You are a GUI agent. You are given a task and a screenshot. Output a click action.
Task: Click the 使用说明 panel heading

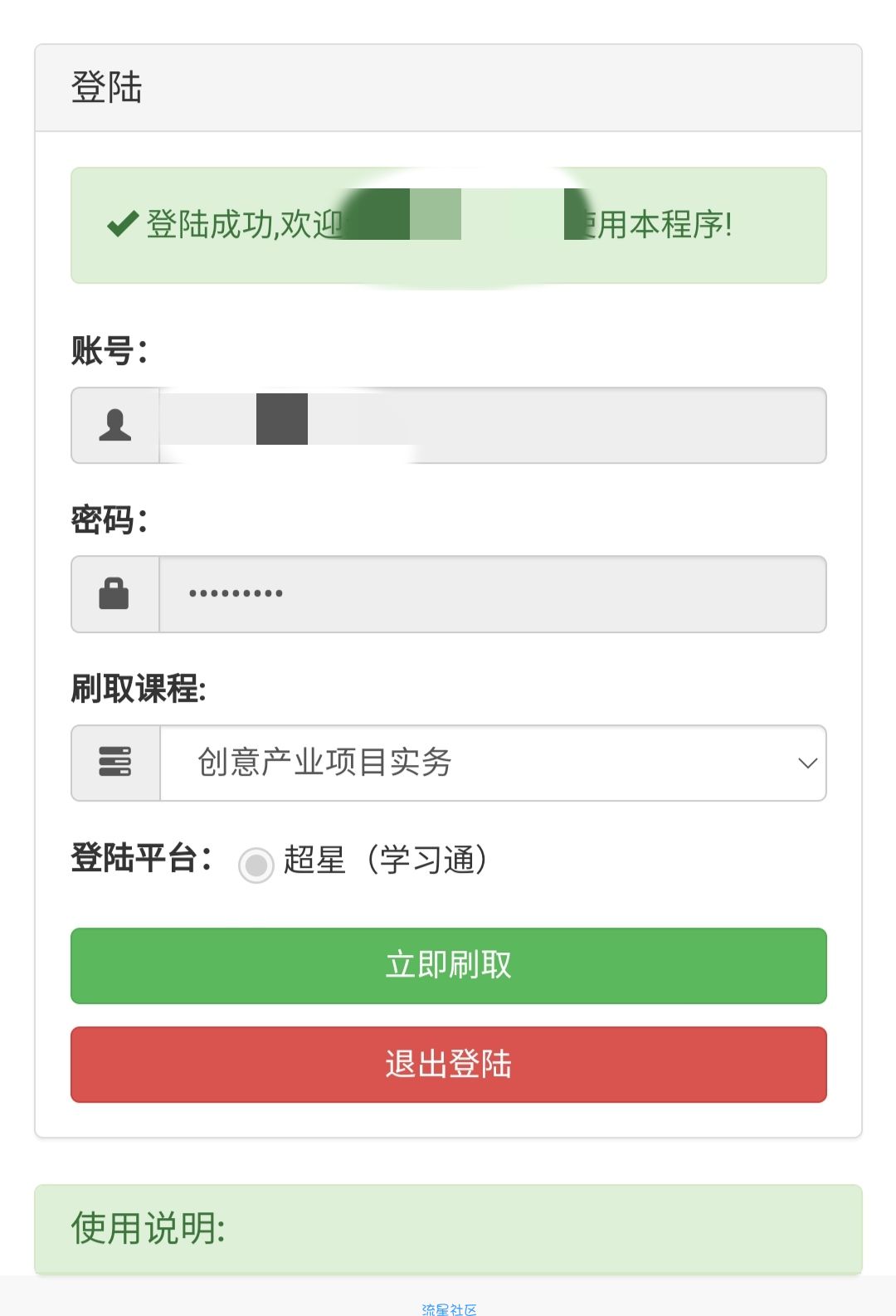(149, 1228)
